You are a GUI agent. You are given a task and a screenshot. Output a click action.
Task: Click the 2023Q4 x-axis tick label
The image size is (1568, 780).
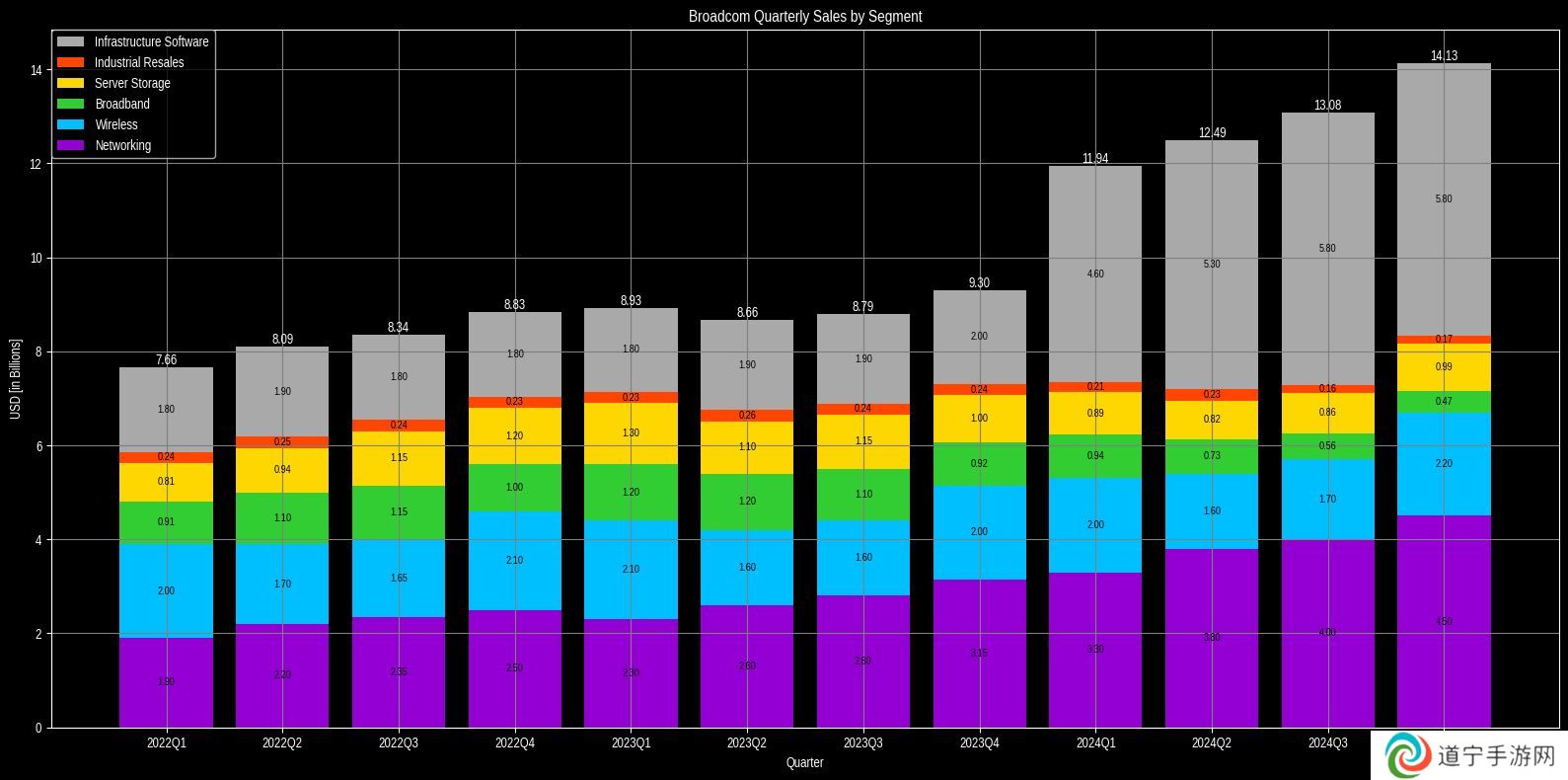(980, 742)
